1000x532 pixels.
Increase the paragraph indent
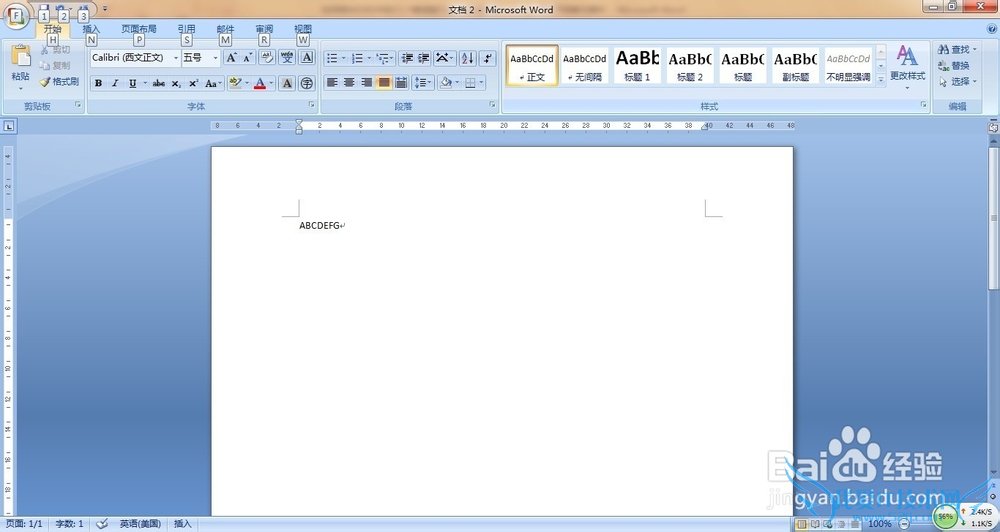click(423, 58)
